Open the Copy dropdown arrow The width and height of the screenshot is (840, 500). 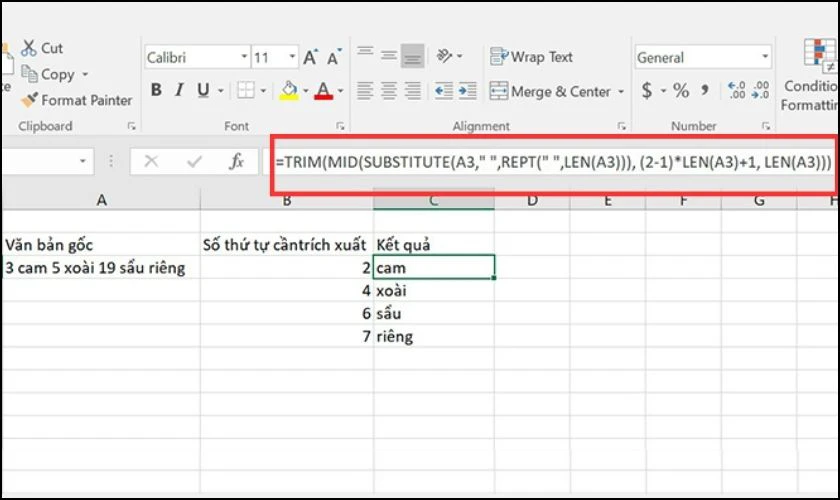[85, 74]
